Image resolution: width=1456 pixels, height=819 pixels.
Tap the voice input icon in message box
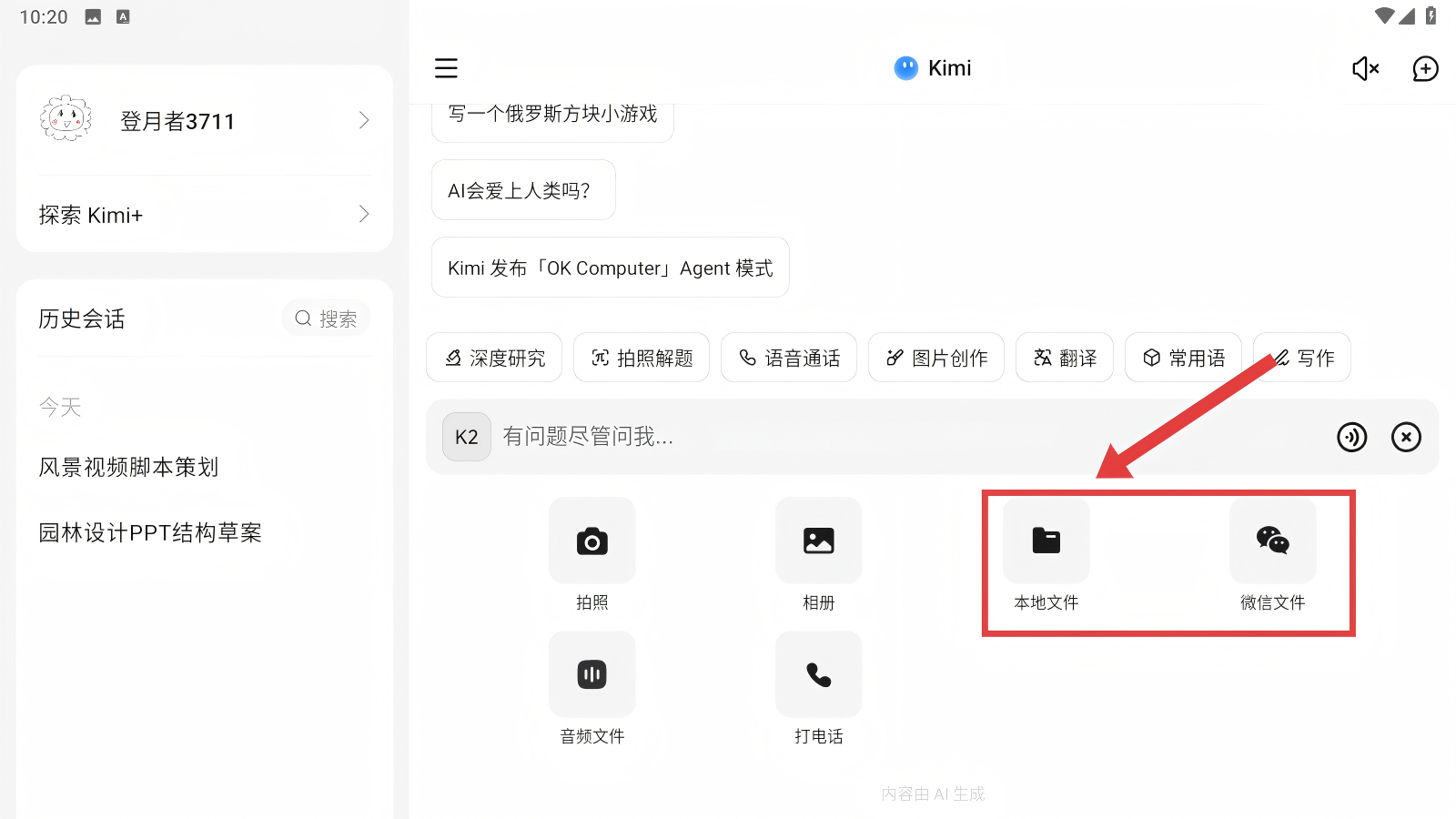click(x=1351, y=438)
